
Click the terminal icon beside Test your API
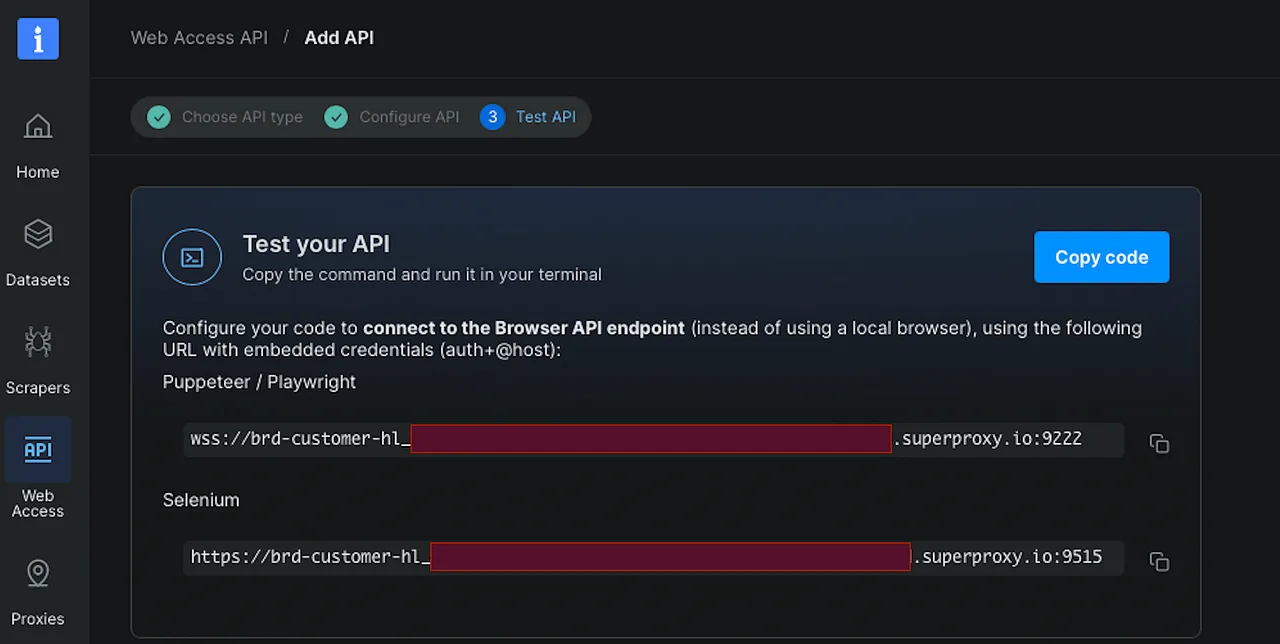(x=192, y=257)
